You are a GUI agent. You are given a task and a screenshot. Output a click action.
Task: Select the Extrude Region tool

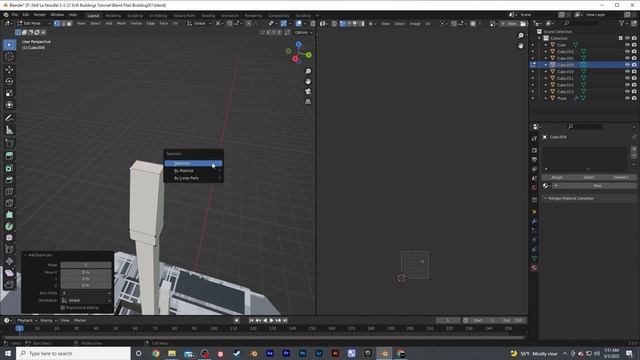[x=9, y=156]
